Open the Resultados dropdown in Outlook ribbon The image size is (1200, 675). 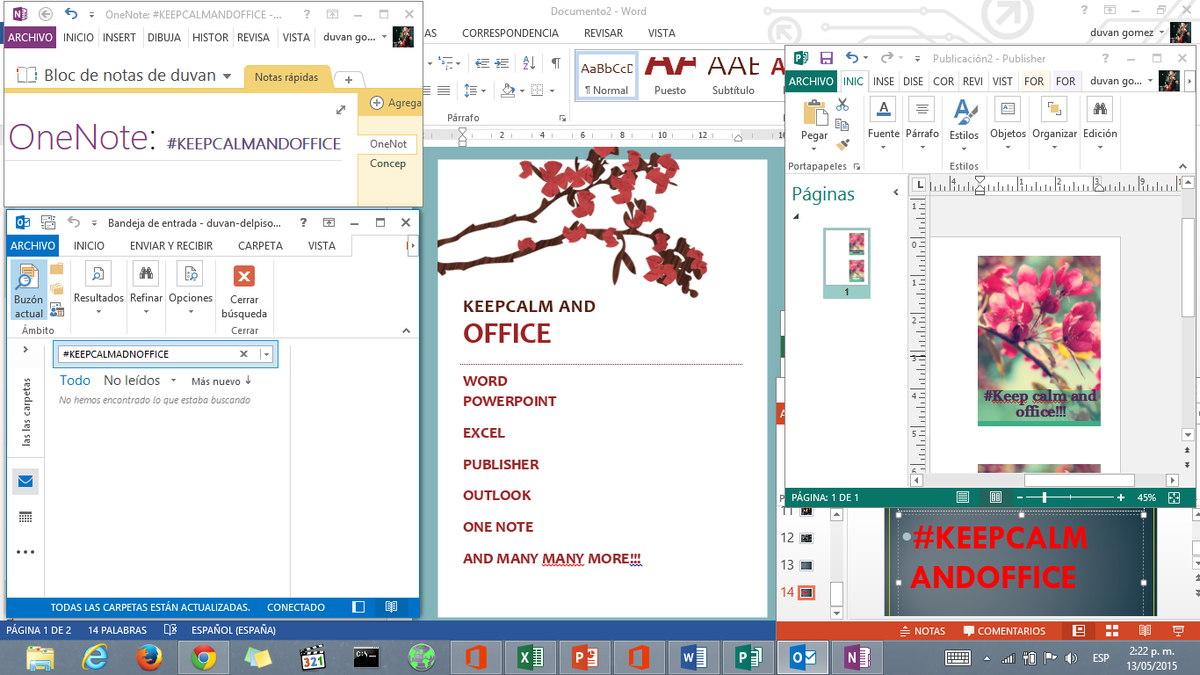98,289
